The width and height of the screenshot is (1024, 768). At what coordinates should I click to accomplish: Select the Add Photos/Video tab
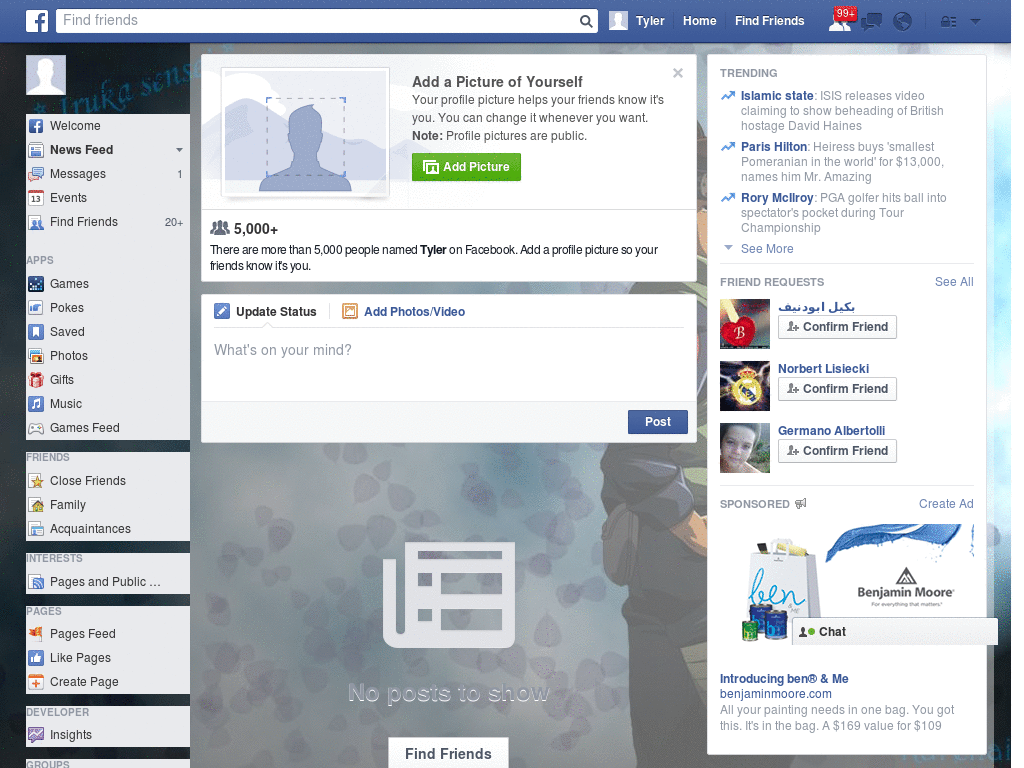(404, 312)
